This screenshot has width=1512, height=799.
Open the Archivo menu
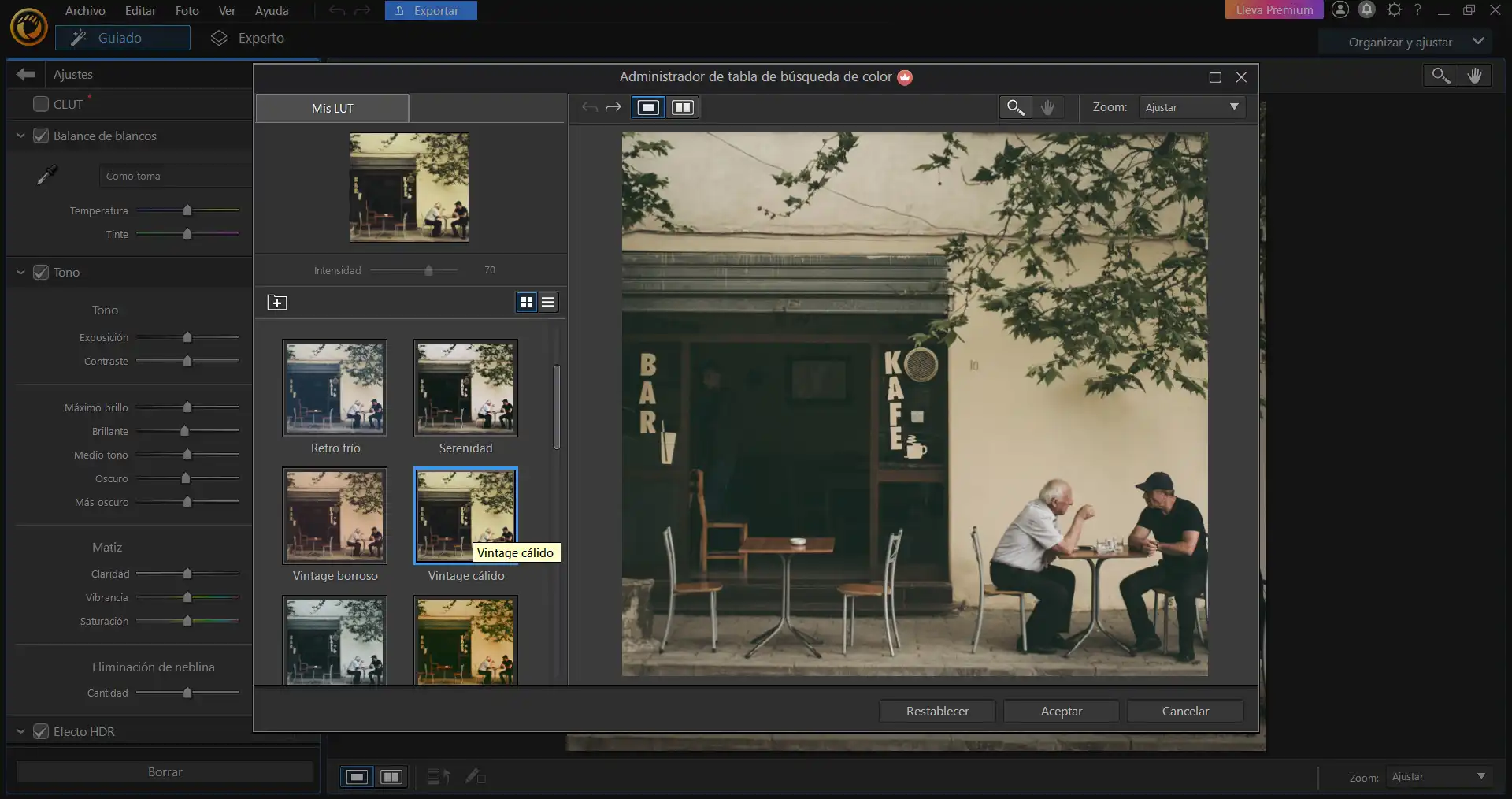[85, 11]
